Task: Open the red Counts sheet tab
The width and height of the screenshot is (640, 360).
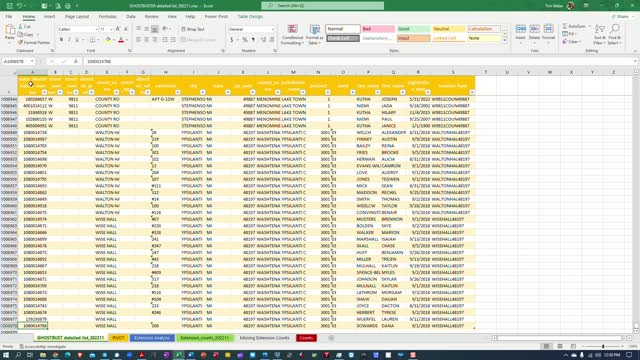Action: pos(306,338)
